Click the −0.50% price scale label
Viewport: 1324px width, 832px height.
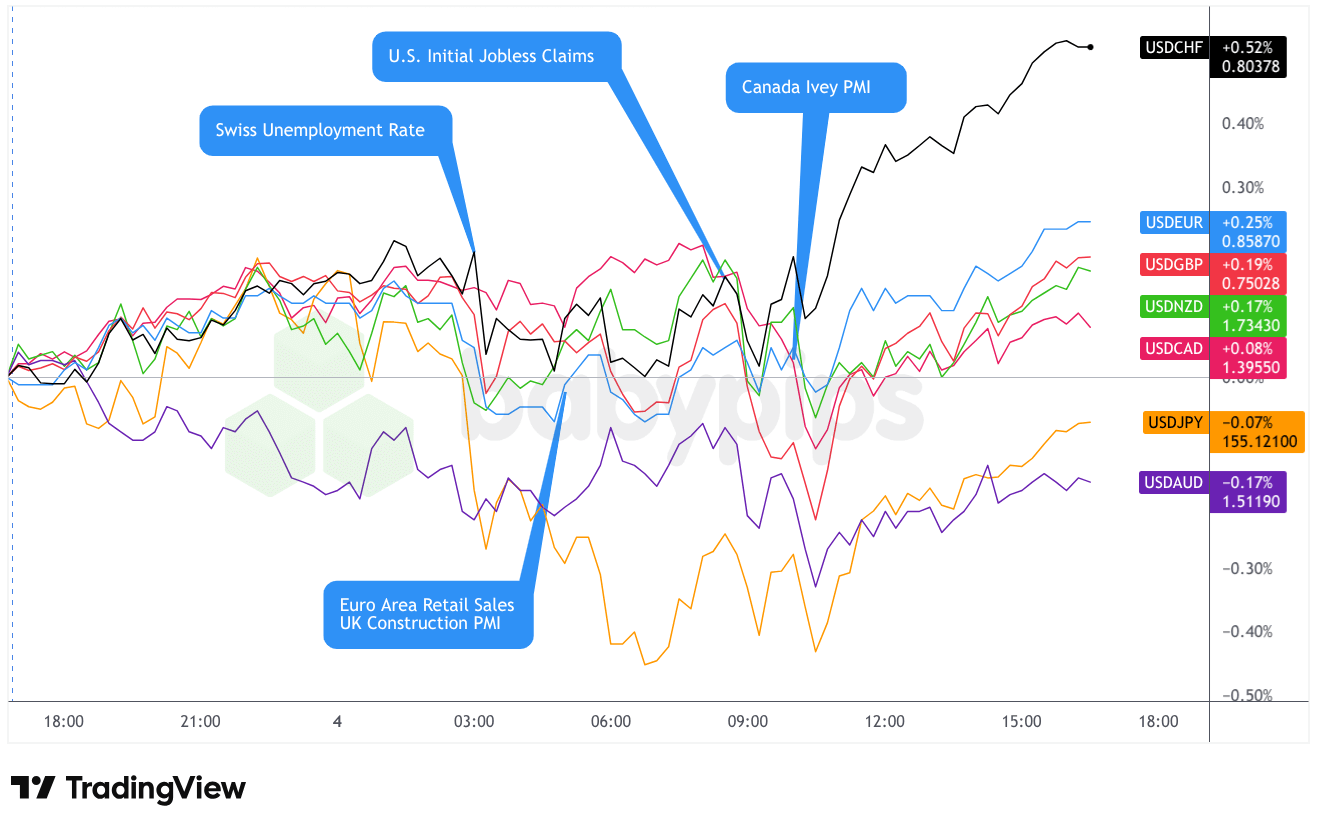pyautogui.click(x=1244, y=696)
